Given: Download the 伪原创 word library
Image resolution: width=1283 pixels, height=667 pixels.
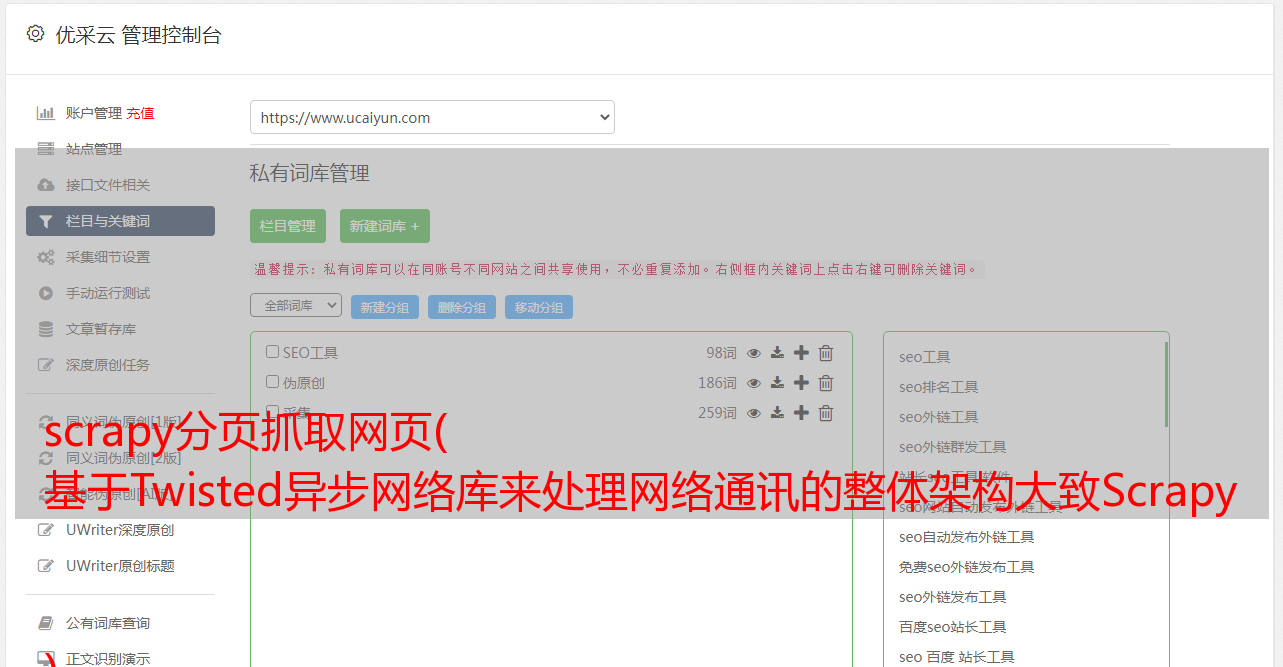Looking at the screenshot, I should click(x=777, y=383).
